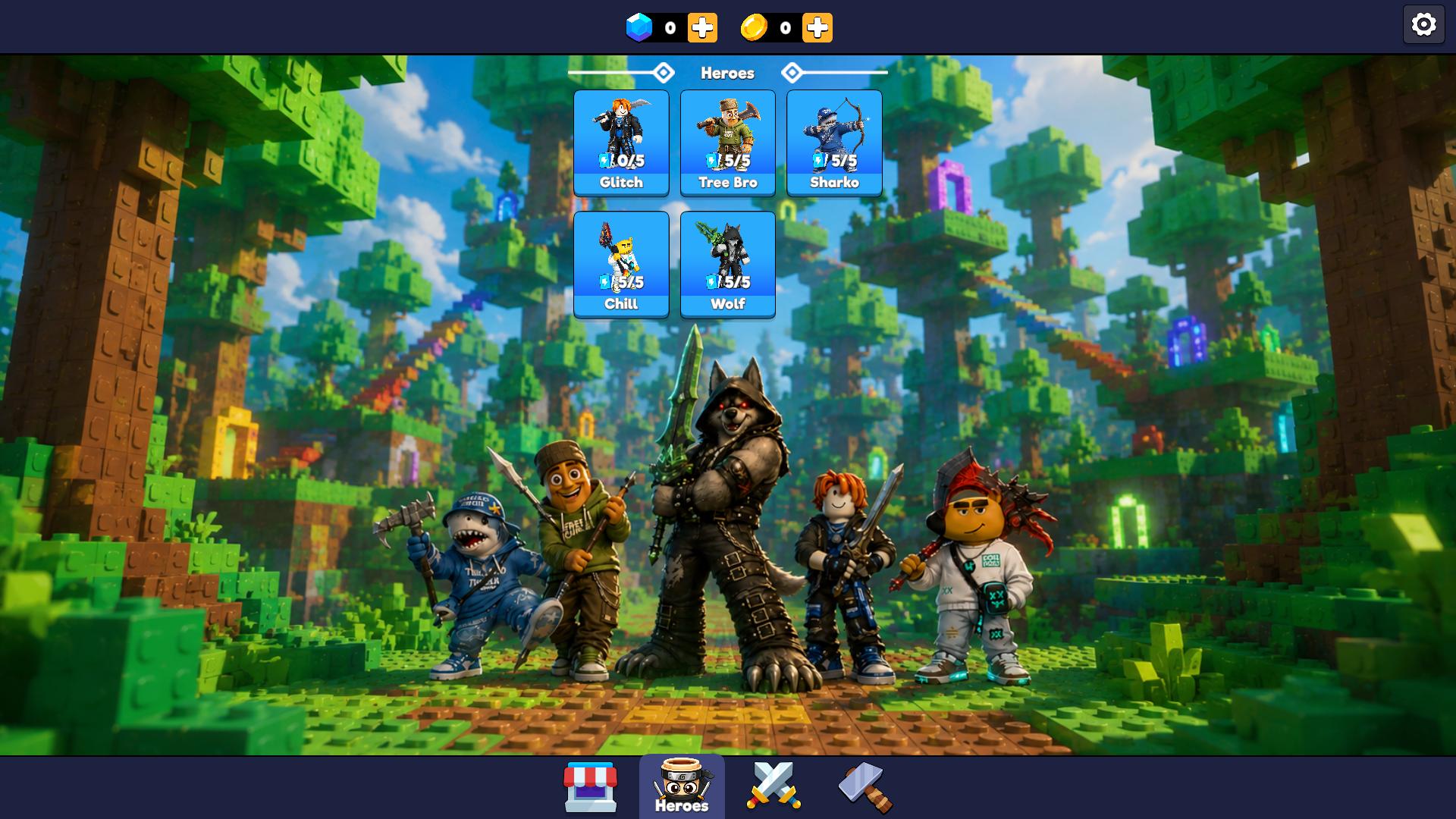Click the Tree Bro name label
The image size is (1456, 819).
tap(728, 183)
